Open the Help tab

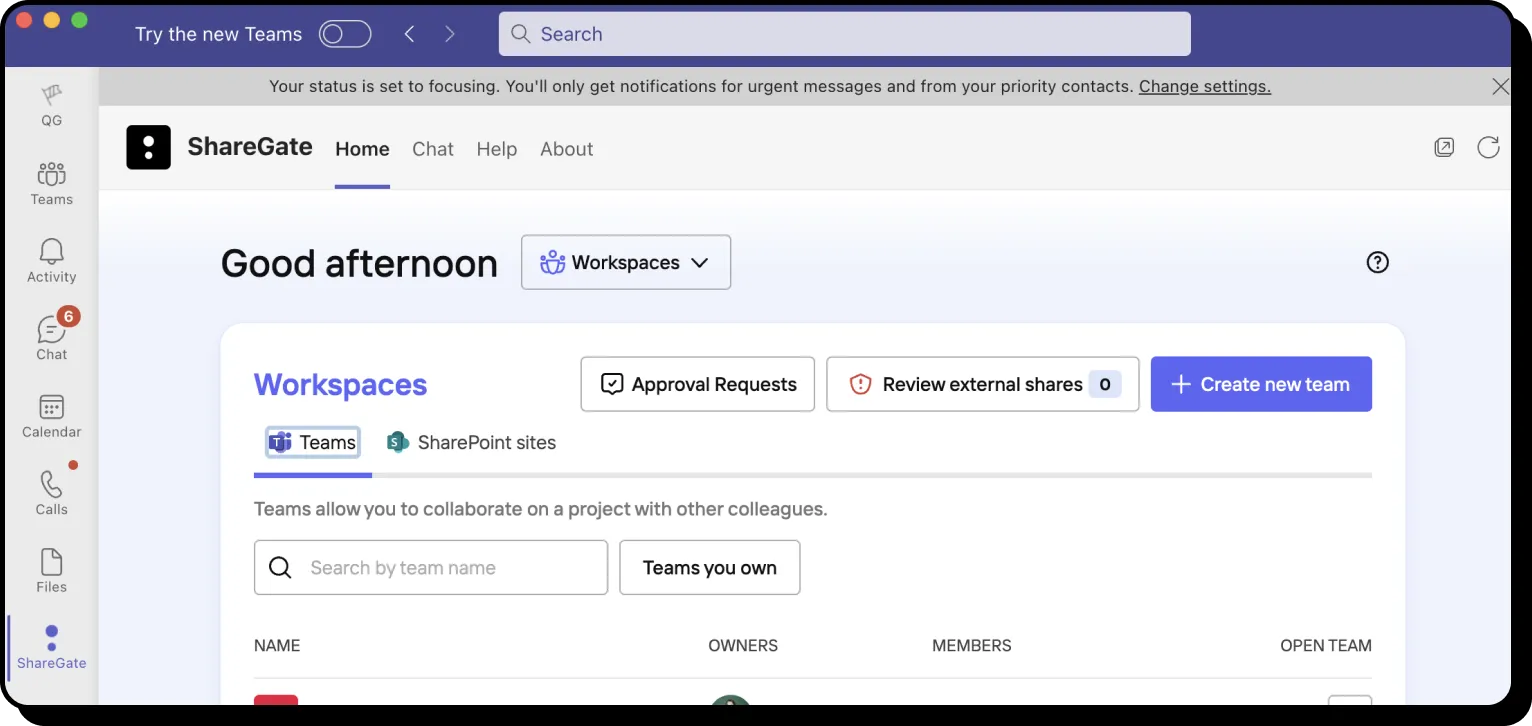click(497, 149)
